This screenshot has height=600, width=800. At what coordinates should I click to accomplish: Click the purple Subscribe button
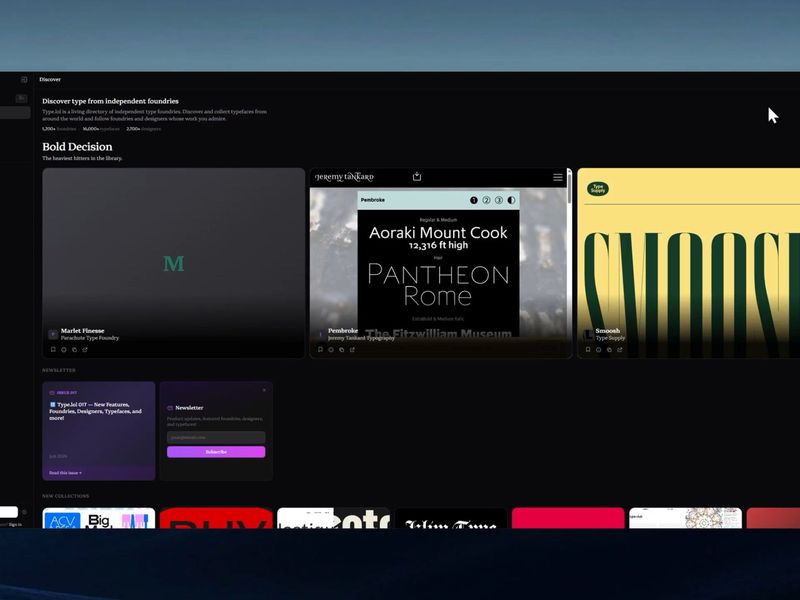point(216,452)
